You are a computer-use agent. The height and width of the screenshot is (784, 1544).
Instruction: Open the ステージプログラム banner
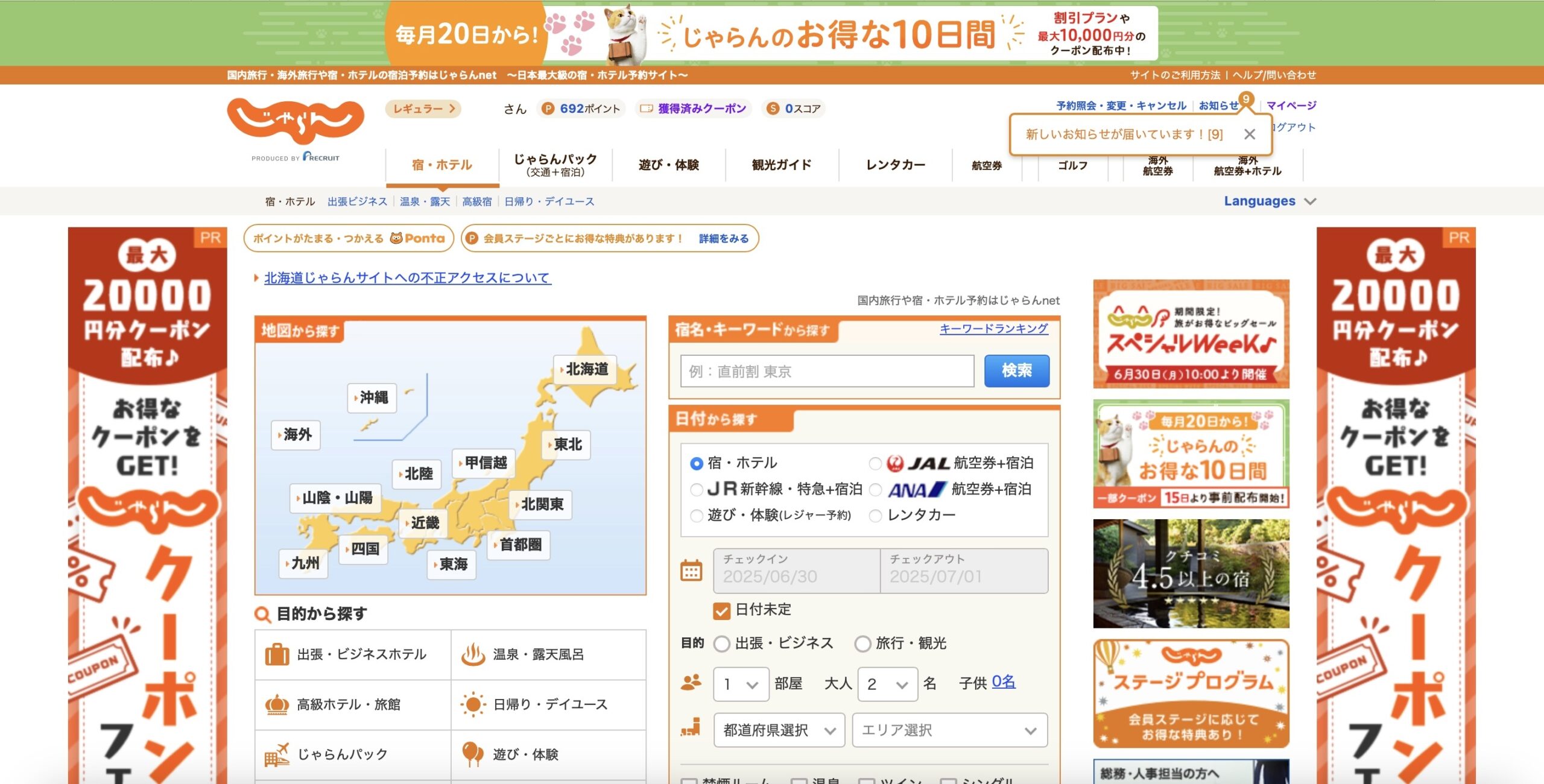[1191, 694]
